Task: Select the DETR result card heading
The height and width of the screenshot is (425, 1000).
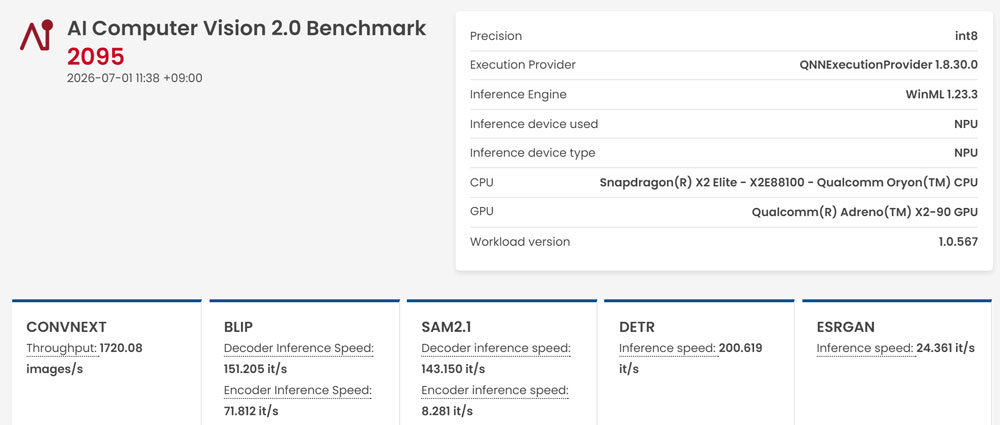Action: point(637,327)
